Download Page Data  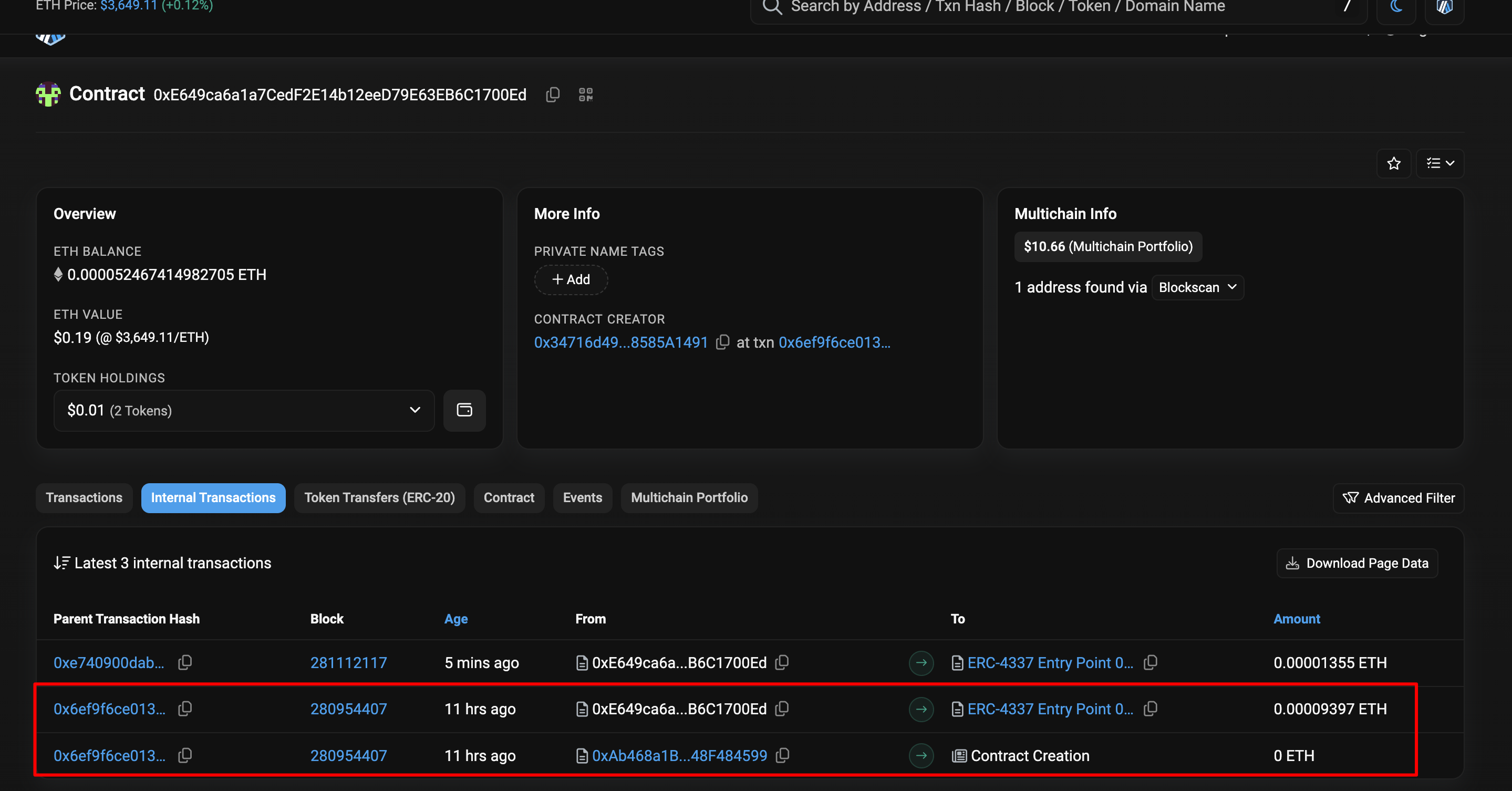click(x=1356, y=564)
